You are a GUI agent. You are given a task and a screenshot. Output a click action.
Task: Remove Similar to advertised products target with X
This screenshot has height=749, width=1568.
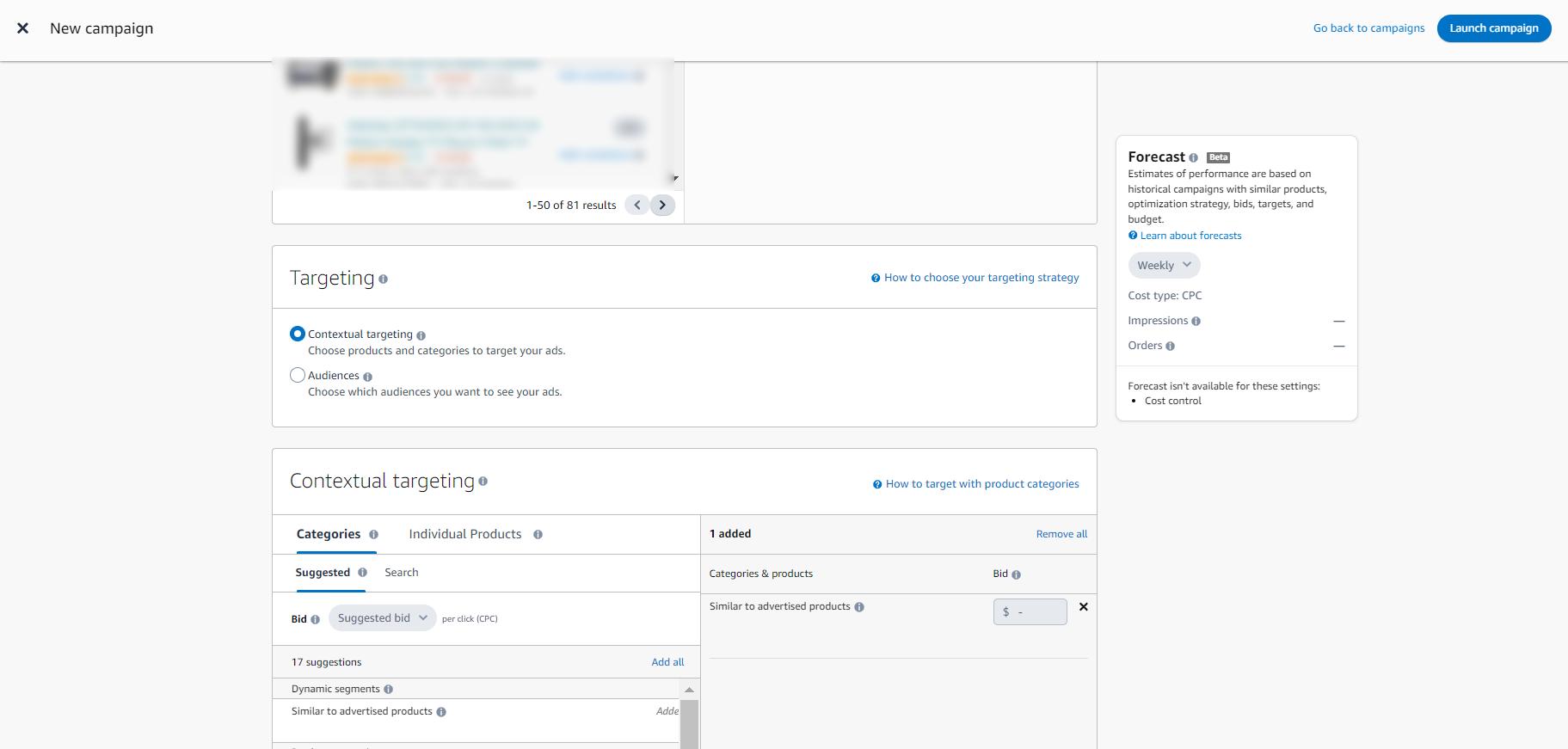[1084, 607]
